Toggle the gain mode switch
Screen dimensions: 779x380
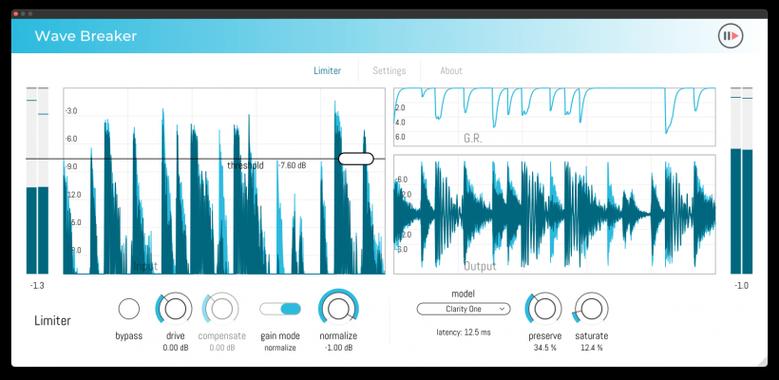coord(280,308)
